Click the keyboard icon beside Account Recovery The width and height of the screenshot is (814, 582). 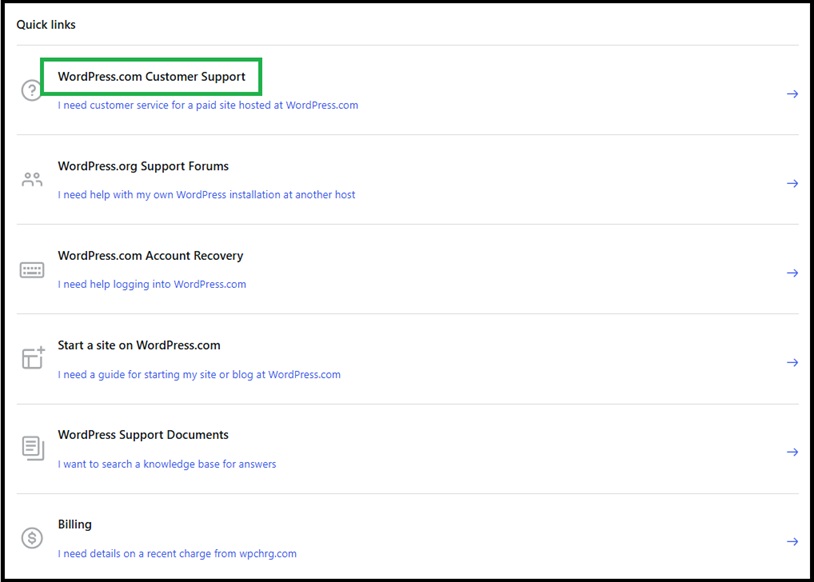click(32, 270)
